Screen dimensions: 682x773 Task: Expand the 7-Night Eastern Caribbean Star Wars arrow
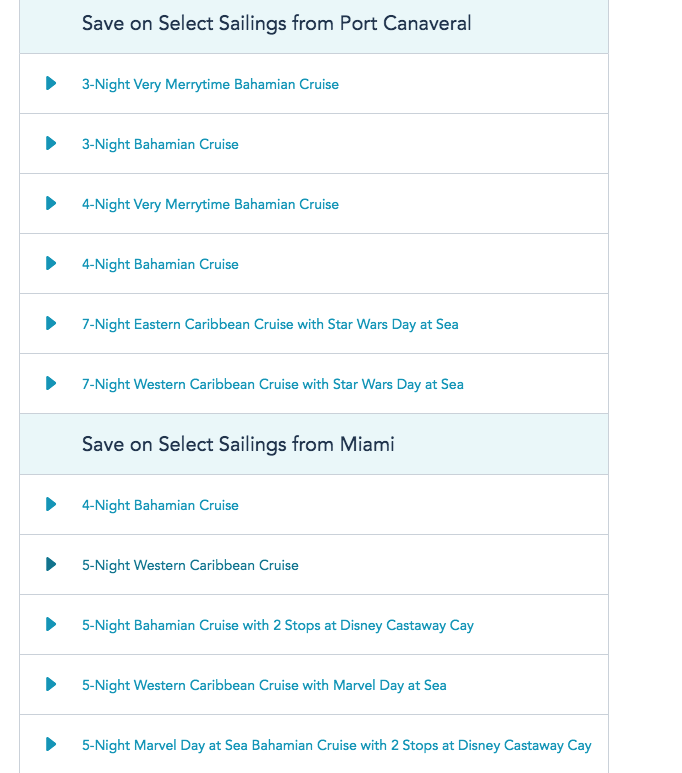(51, 323)
